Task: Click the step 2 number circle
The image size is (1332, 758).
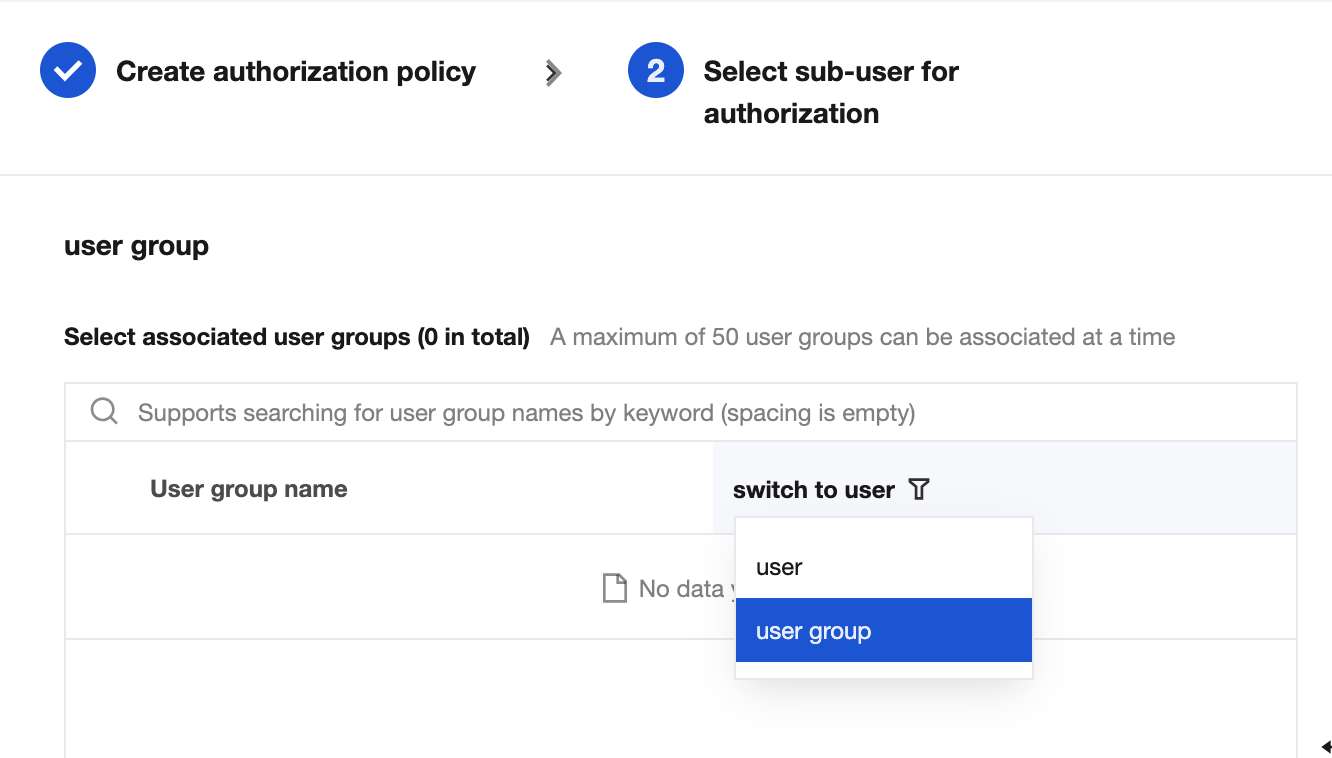Action: pyautogui.click(x=655, y=71)
